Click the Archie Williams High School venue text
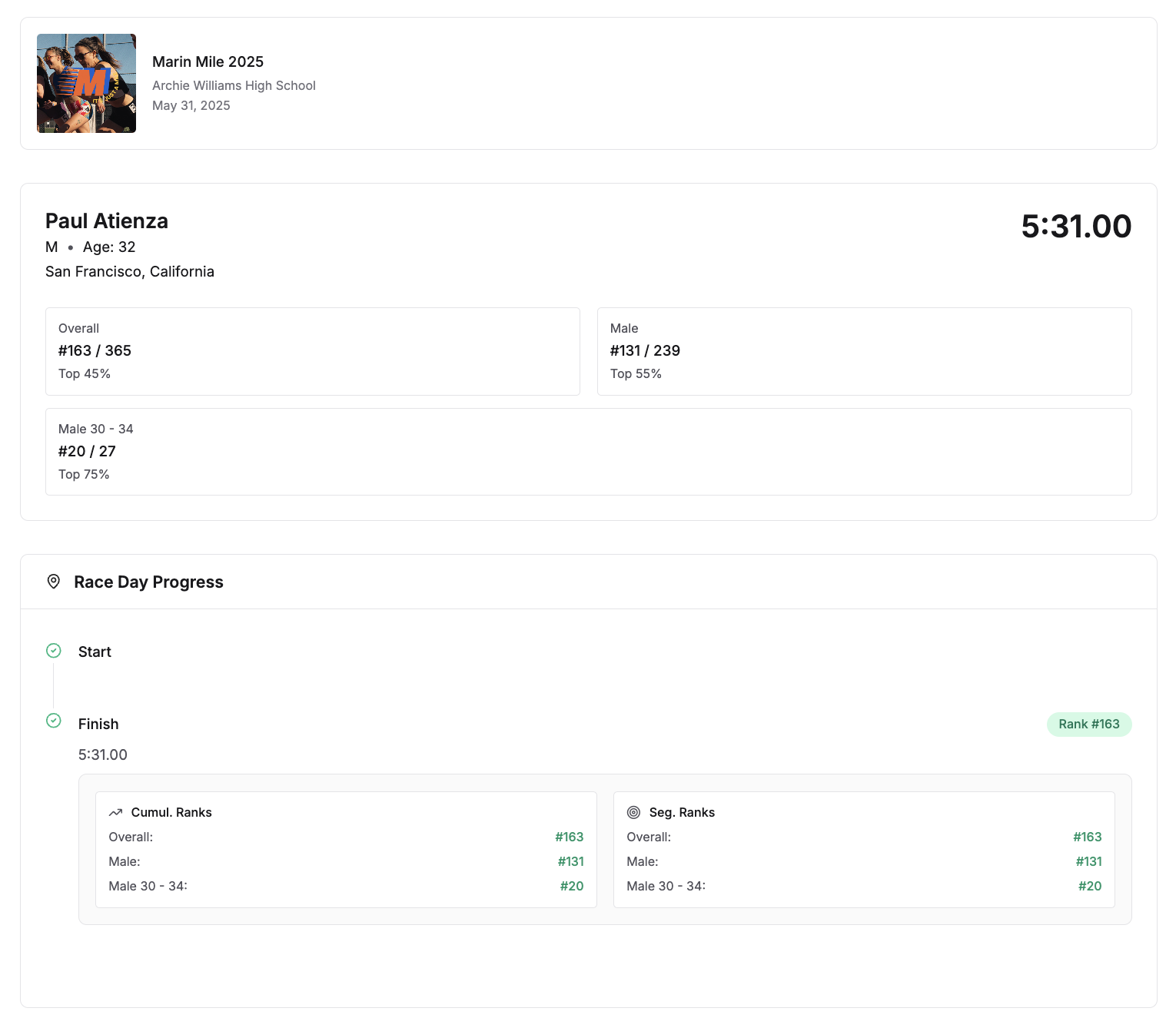The height and width of the screenshot is (1028, 1176). pyautogui.click(x=234, y=85)
